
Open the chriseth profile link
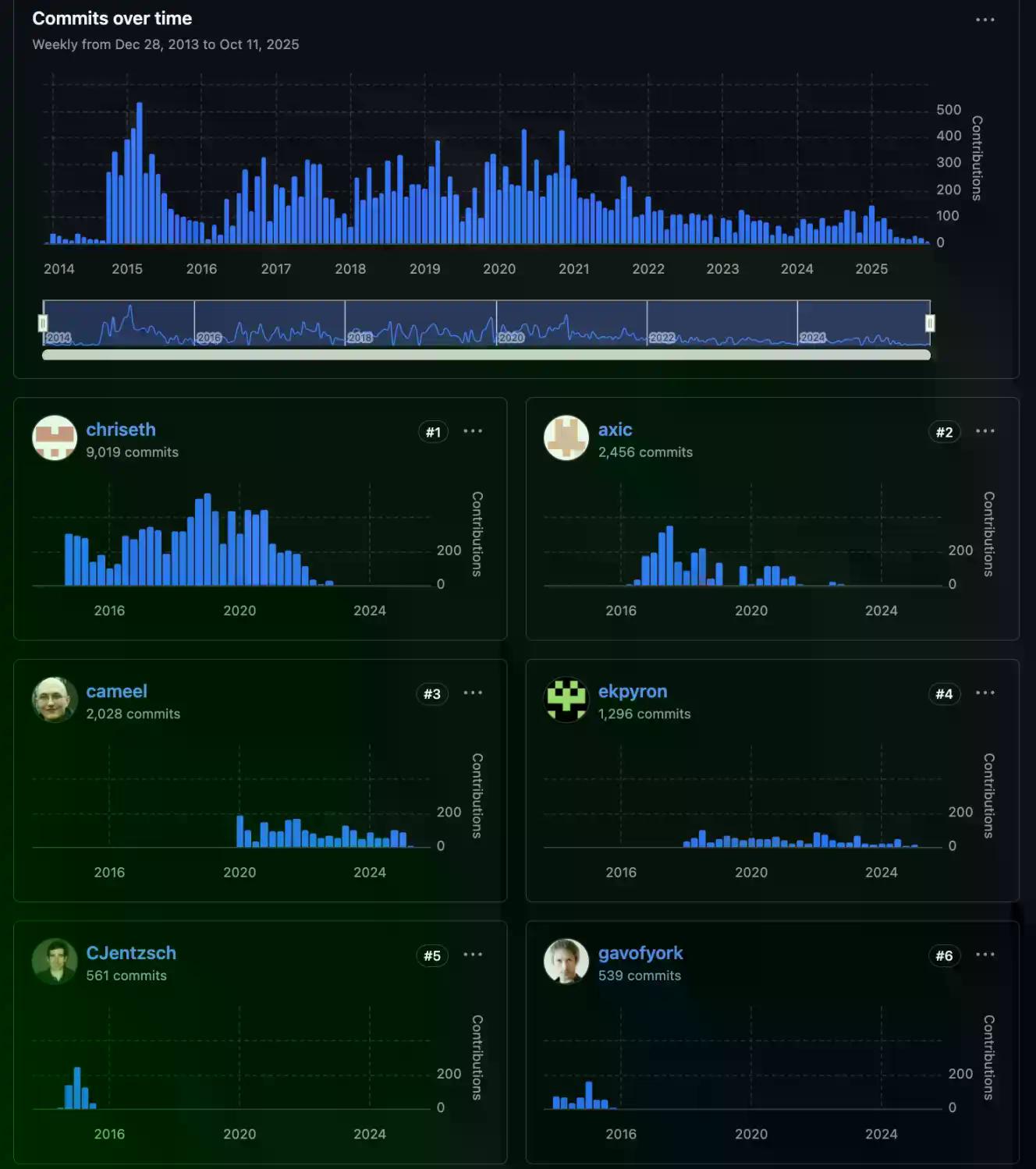coord(121,430)
